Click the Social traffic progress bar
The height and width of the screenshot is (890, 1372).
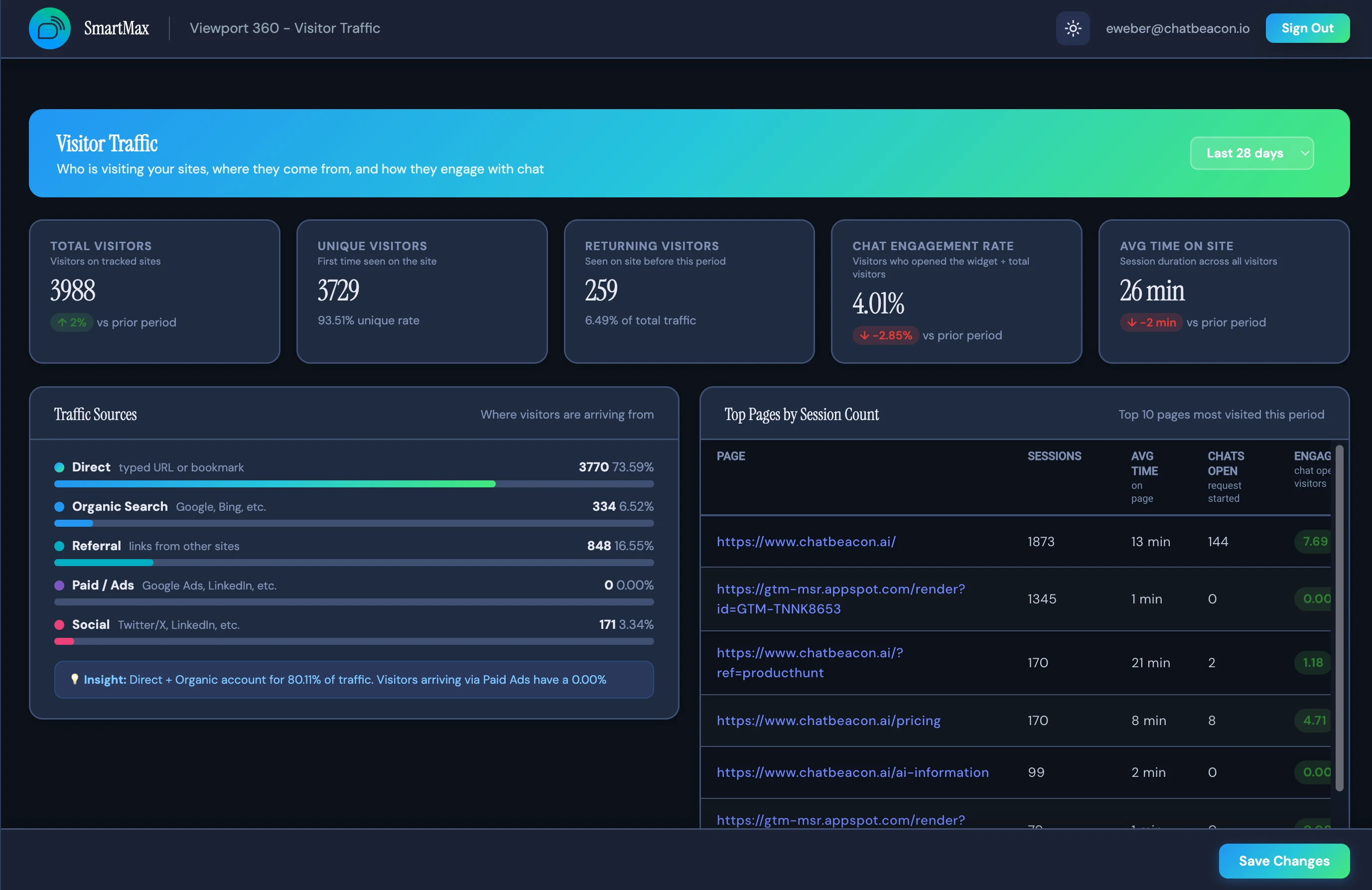click(x=354, y=641)
